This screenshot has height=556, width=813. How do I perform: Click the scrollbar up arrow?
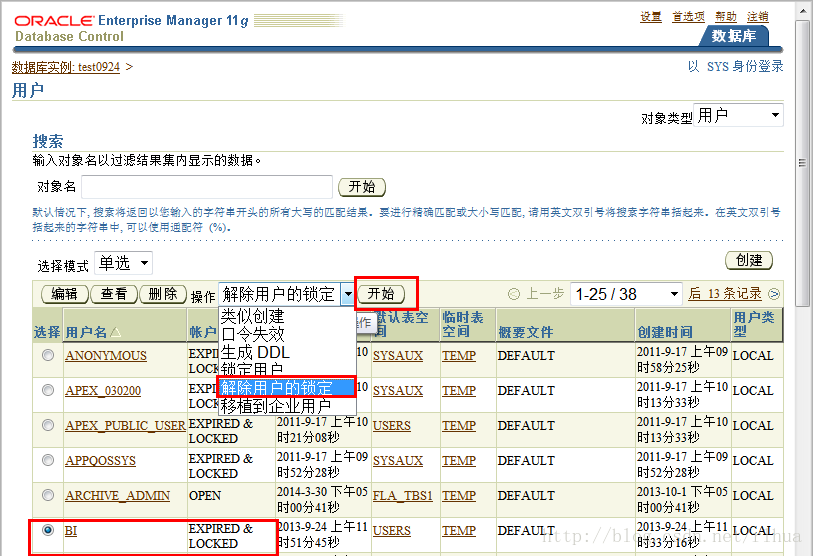pos(802,9)
